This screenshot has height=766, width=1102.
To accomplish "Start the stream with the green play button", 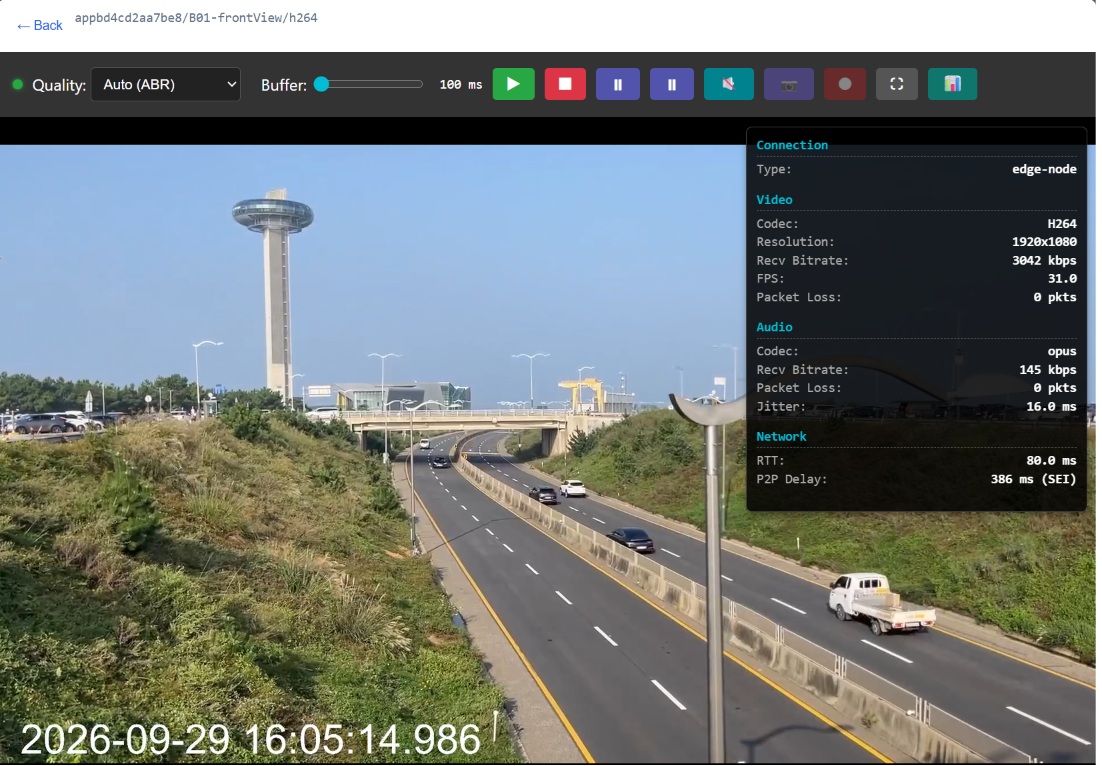I will click(513, 84).
